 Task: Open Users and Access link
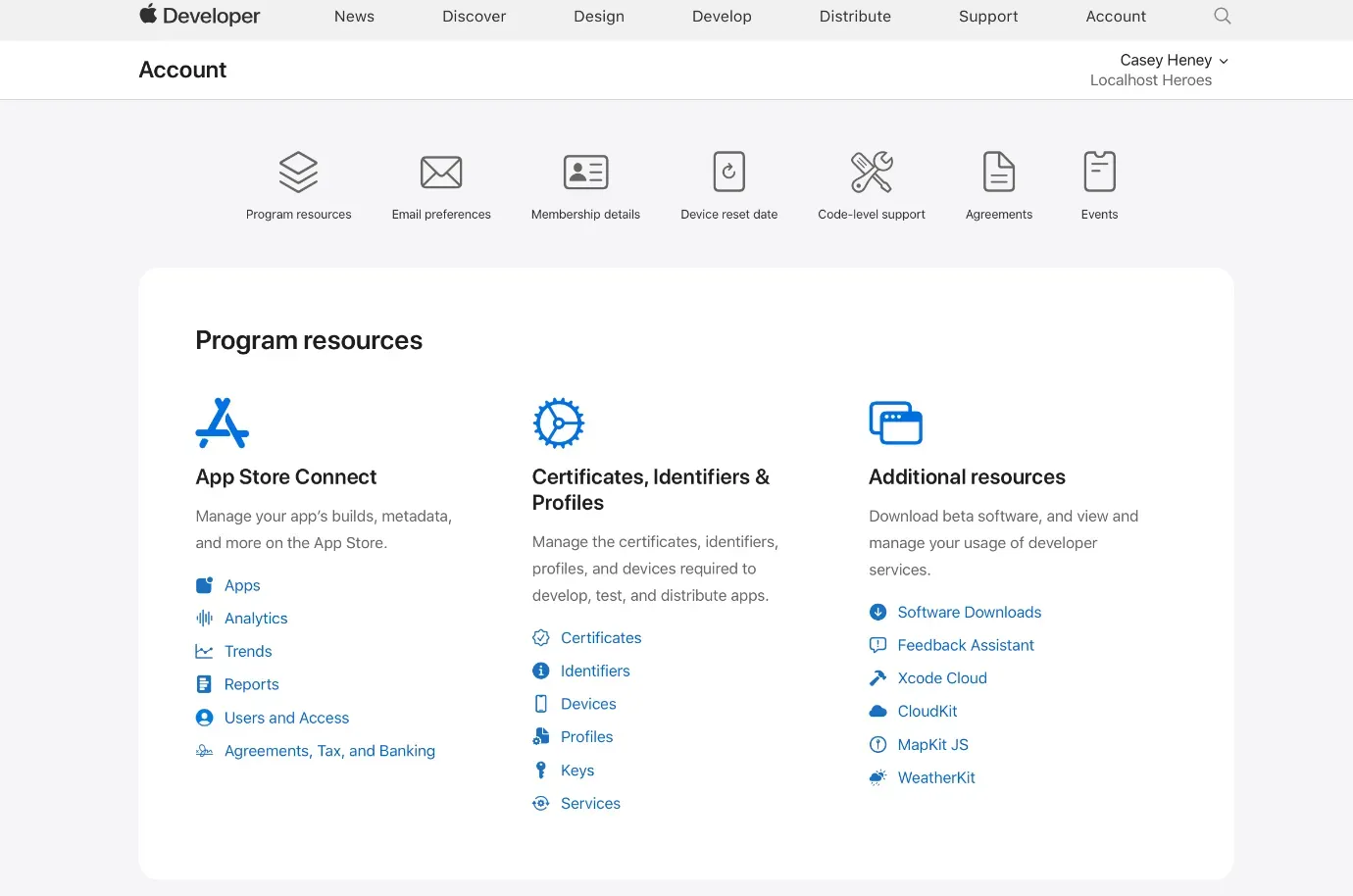pyautogui.click(x=286, y=718)
